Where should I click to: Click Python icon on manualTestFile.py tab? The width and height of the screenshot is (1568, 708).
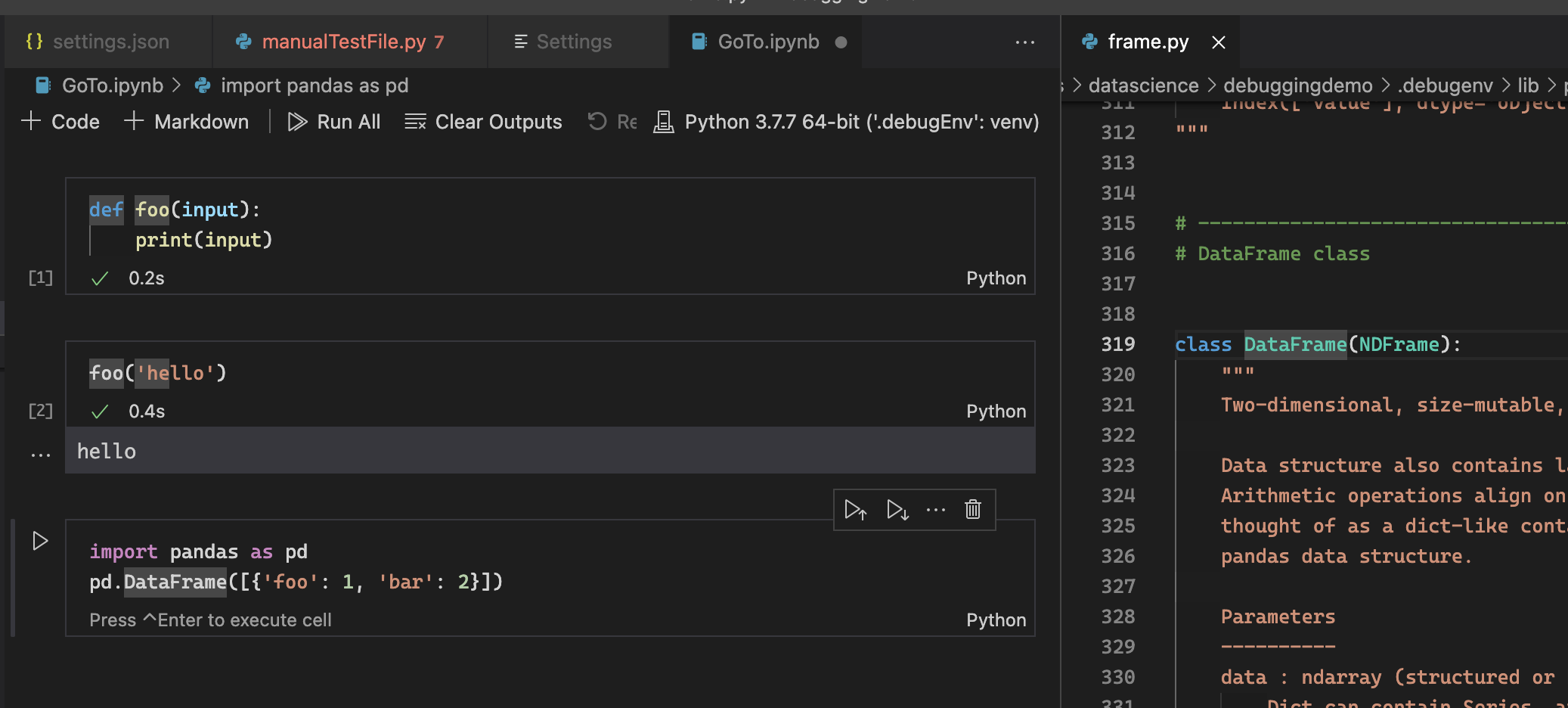[243, 42]
